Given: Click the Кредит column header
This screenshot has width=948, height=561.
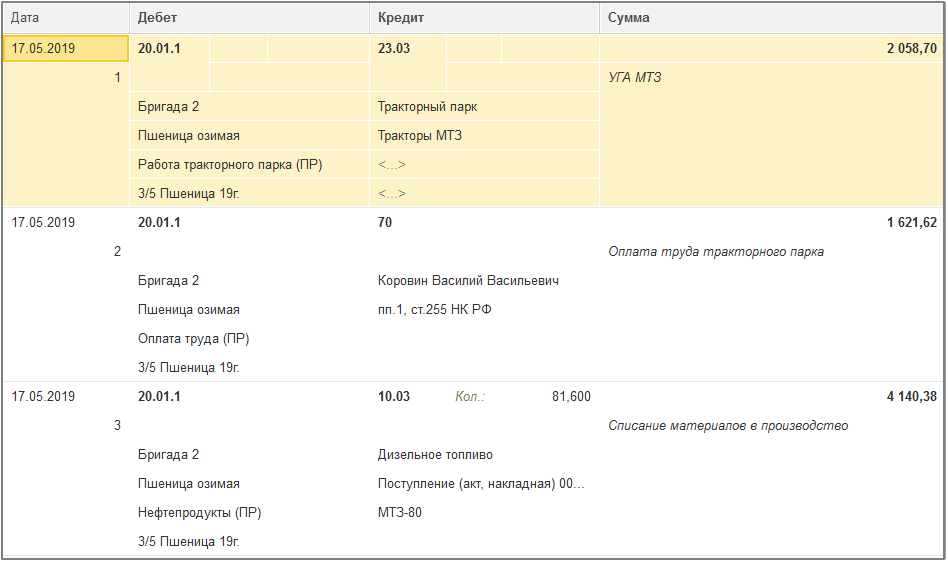Looking at the screenshot, I should (x=484, y=18).
